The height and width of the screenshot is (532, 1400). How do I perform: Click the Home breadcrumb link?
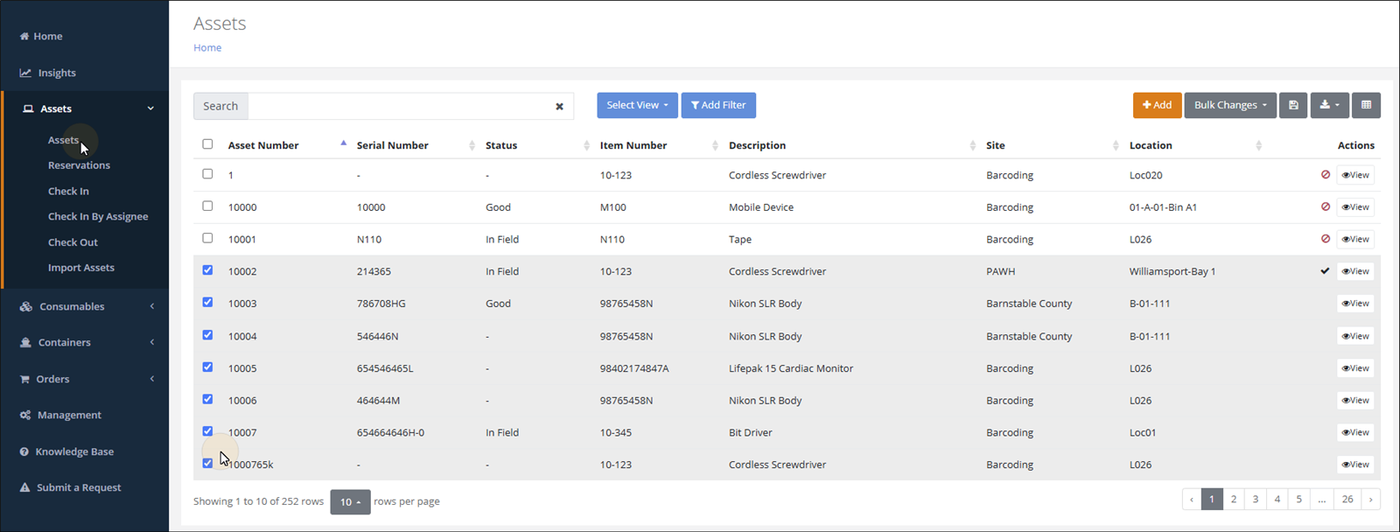pos(207,47)
